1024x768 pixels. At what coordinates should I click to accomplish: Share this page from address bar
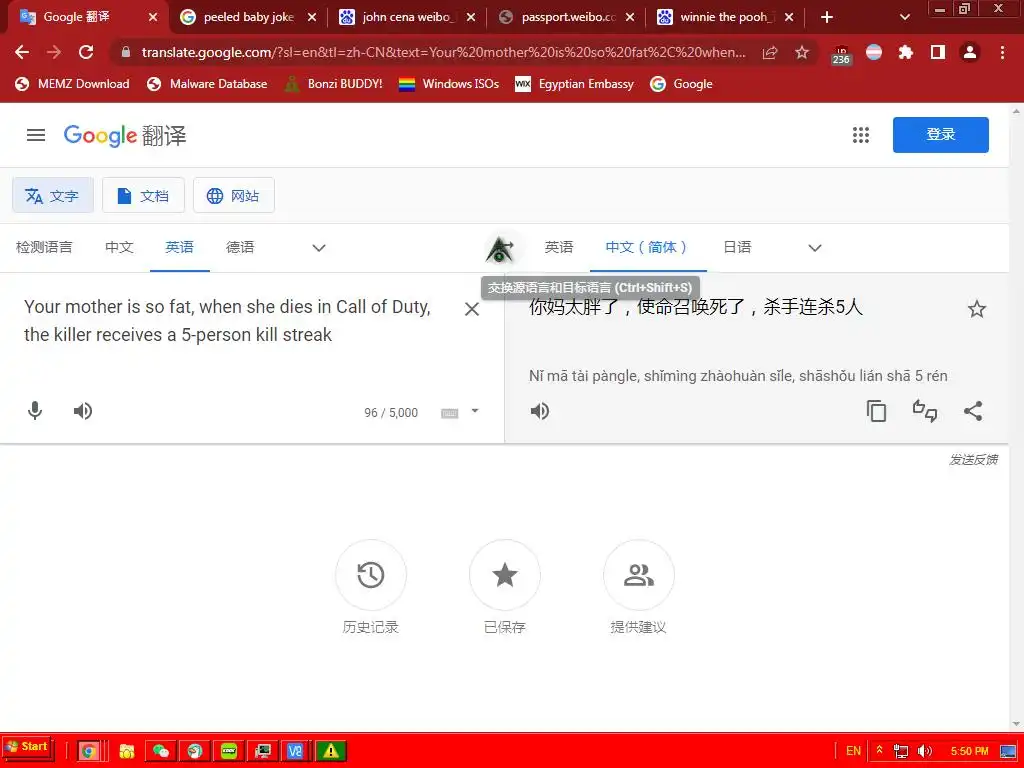(770, 52)
